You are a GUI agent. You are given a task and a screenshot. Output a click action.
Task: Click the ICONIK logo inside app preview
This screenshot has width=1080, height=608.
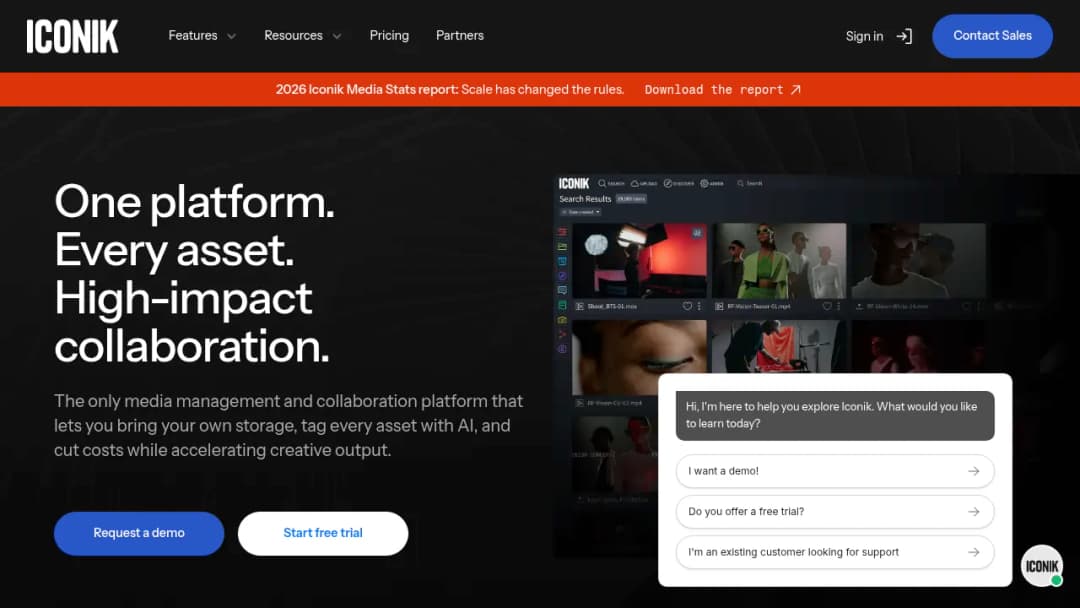[574, 183]
